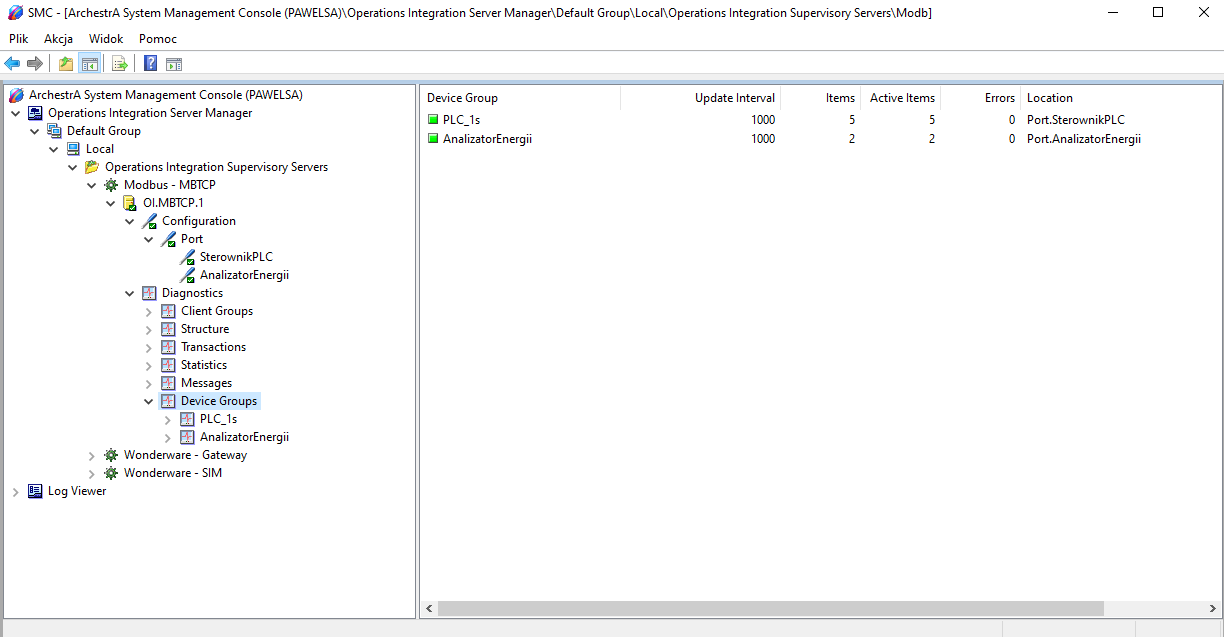Click the Log Viewer icon
Image resolution: width=1224 pixels, height=637 pixels.
click(36, 491)
